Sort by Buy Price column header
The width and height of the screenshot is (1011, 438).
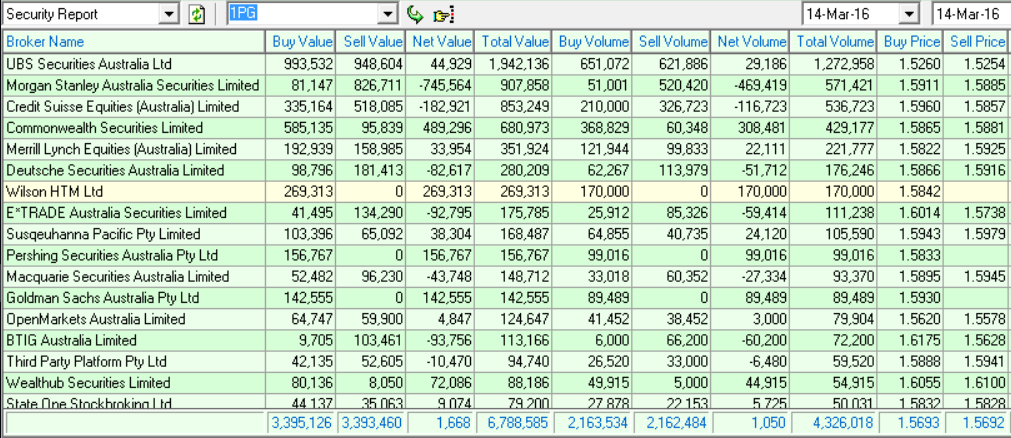point(910,42)
